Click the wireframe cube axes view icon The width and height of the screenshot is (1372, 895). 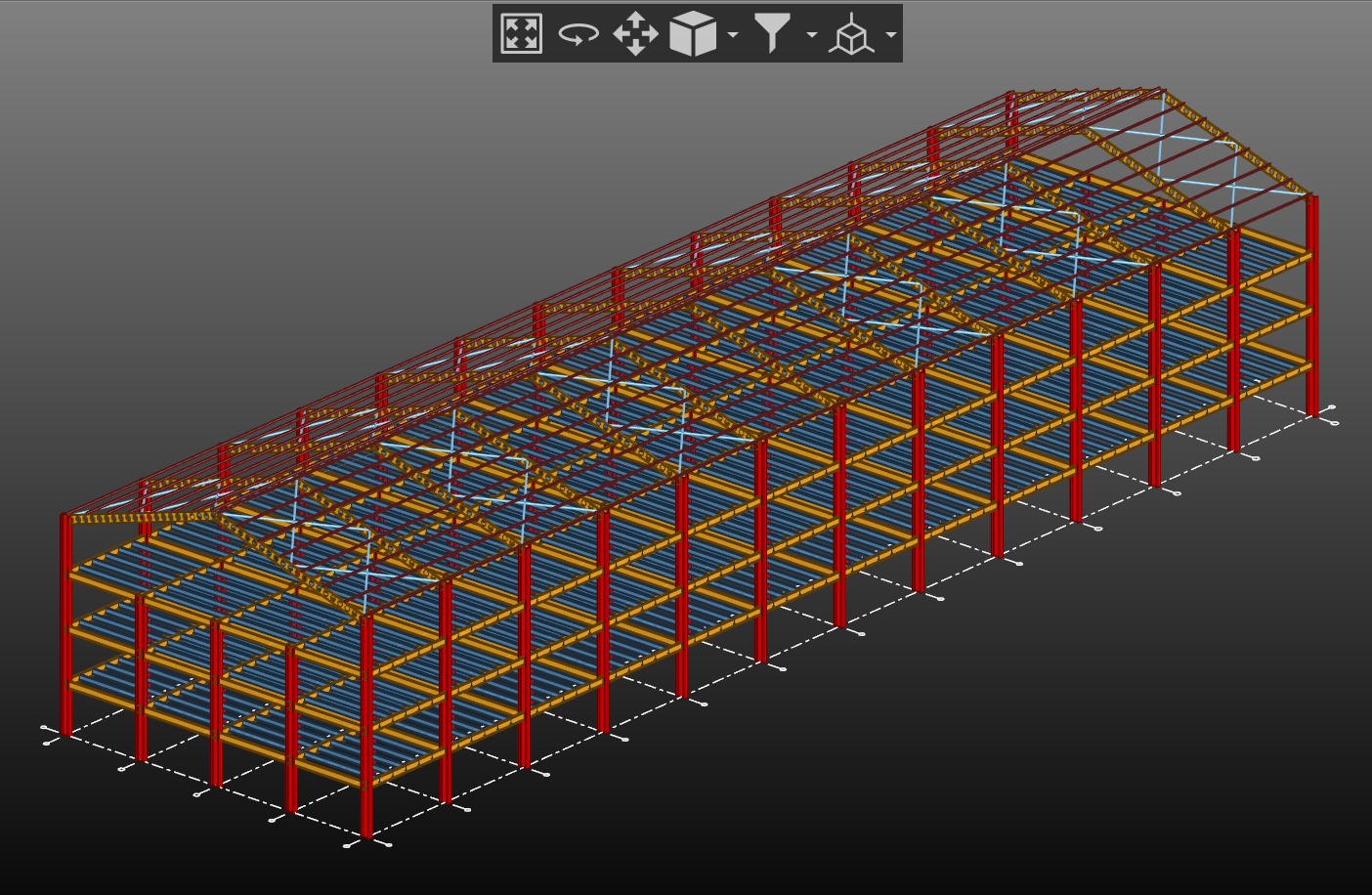pos(850,35)
